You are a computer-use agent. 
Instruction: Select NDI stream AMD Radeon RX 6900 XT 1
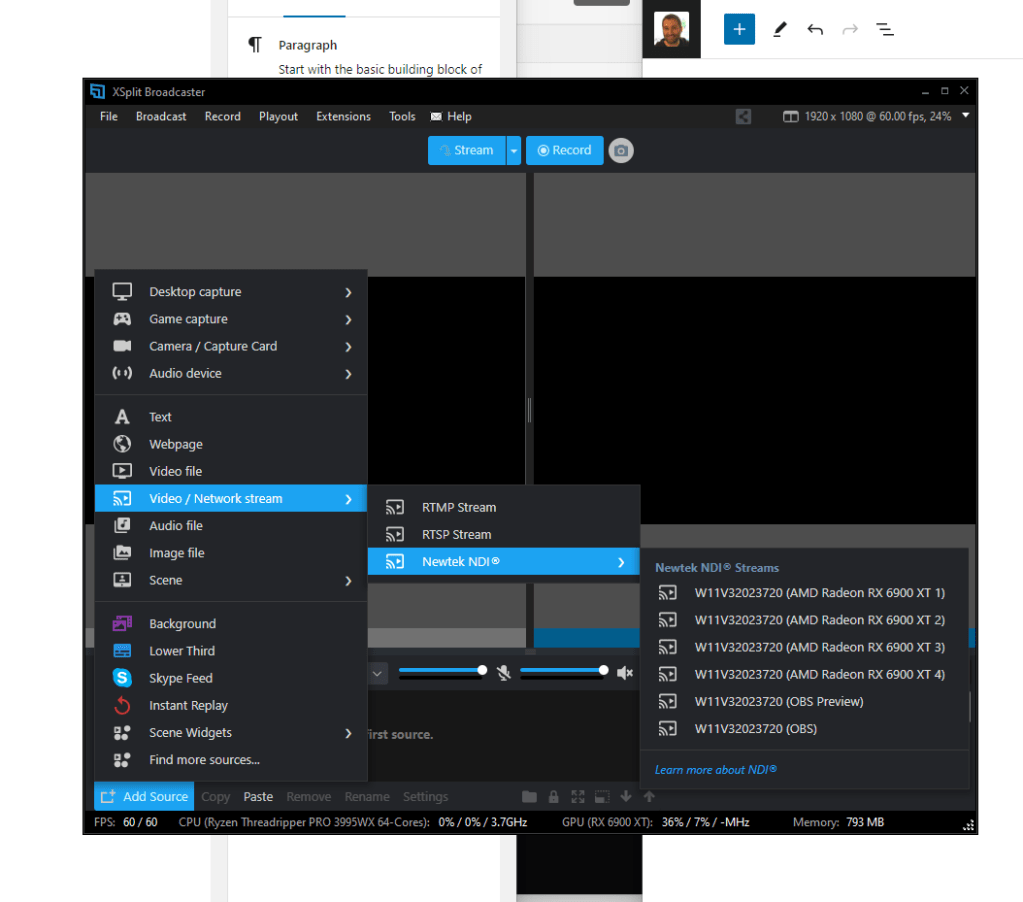[804, 593]
